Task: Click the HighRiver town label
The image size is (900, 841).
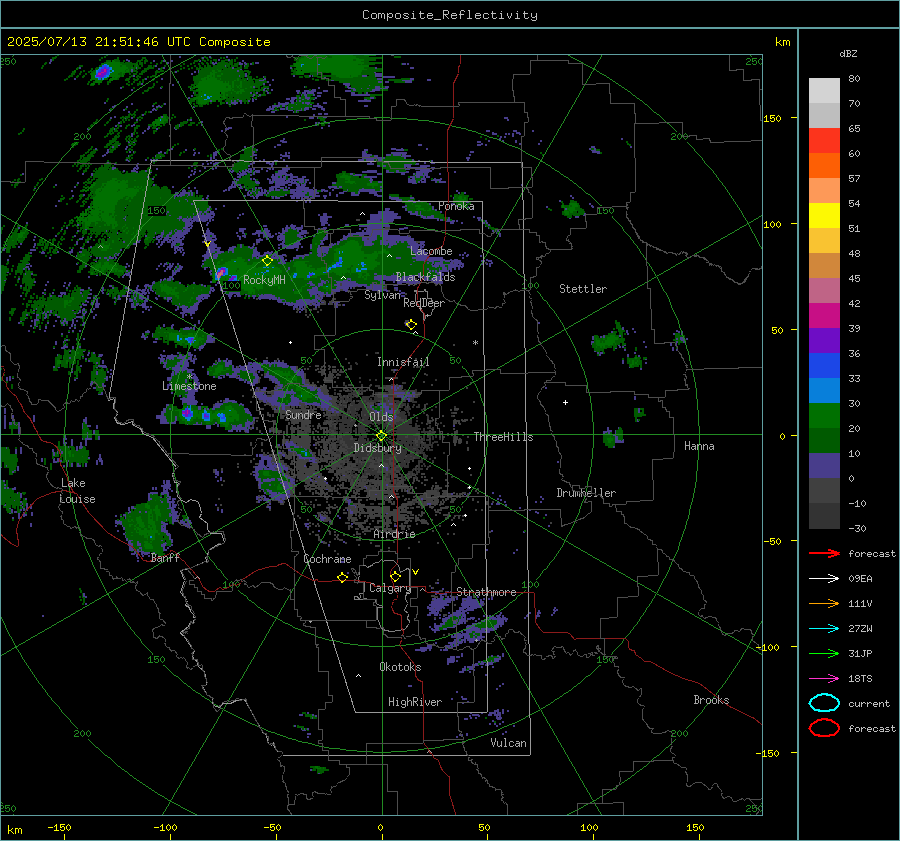Action: pos(415,702)
